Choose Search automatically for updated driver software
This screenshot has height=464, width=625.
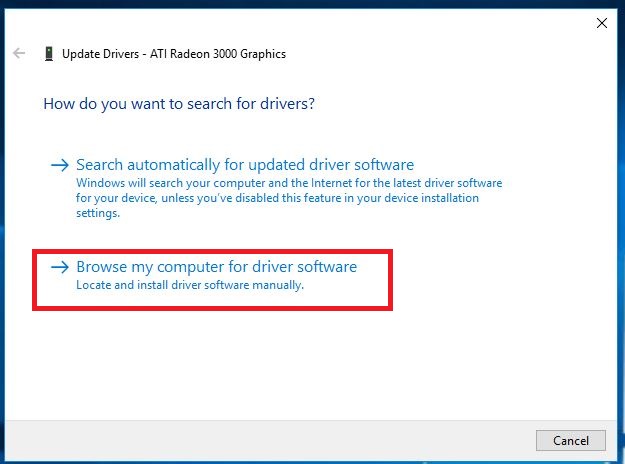point(245,165)
